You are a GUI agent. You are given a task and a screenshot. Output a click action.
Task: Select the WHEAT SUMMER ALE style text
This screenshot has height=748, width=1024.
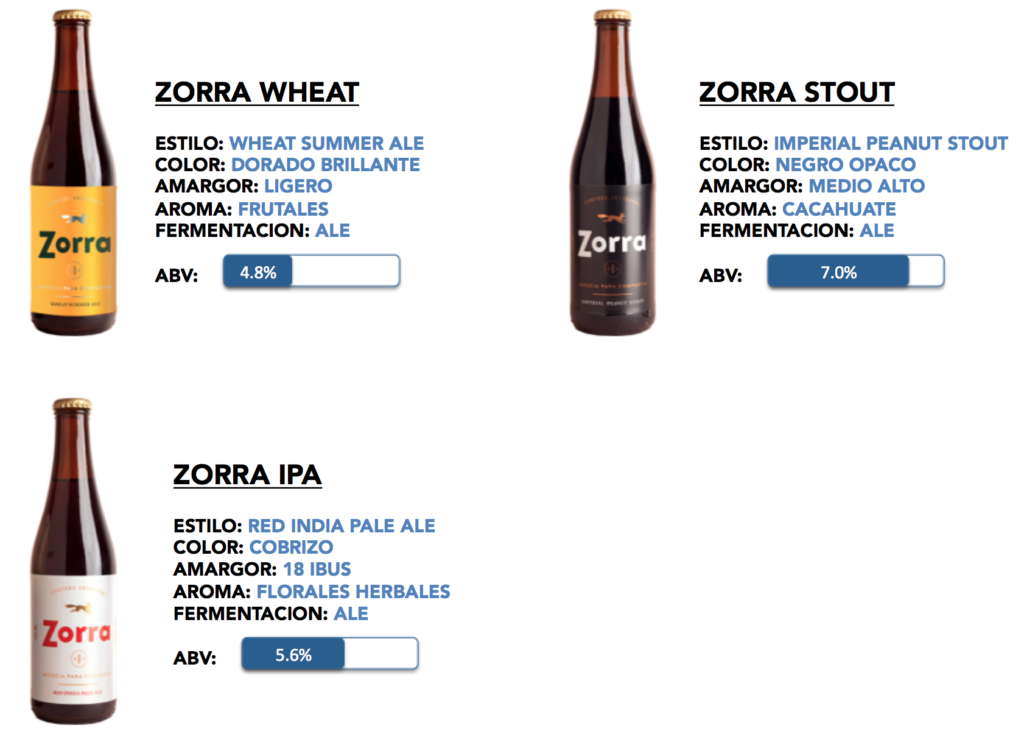(x=327, y=143)
